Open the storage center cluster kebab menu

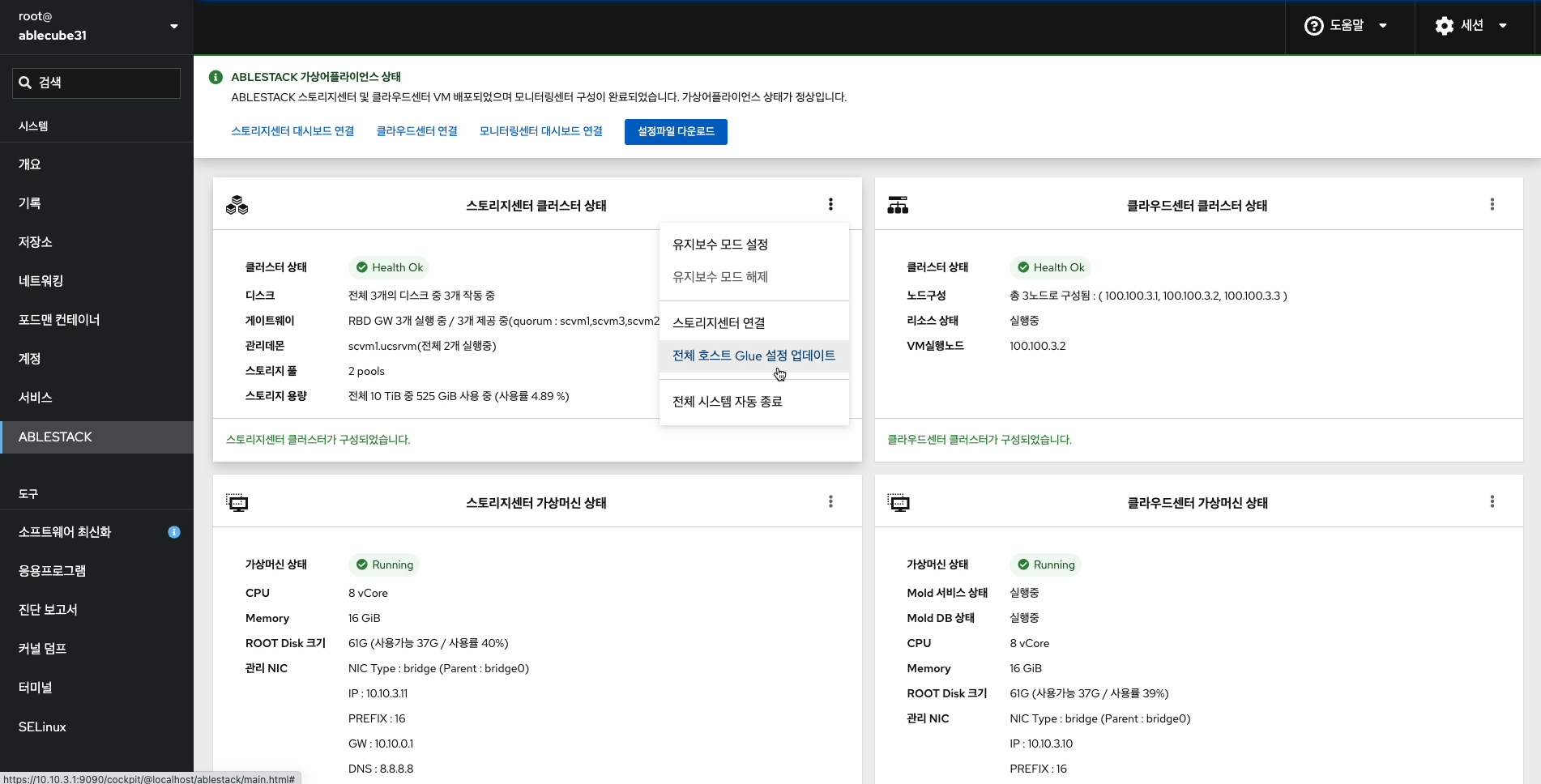point(830,204)
